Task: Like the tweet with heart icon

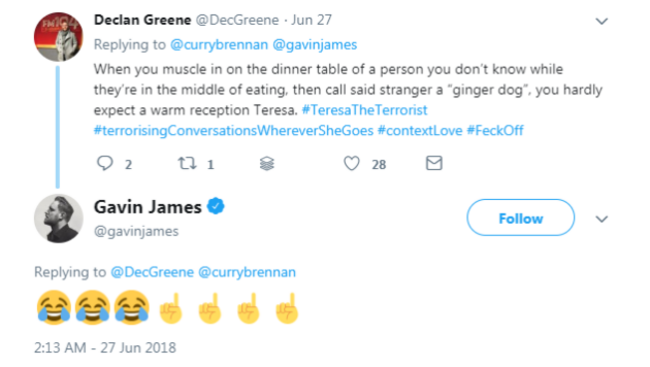Action: point(352,163)
